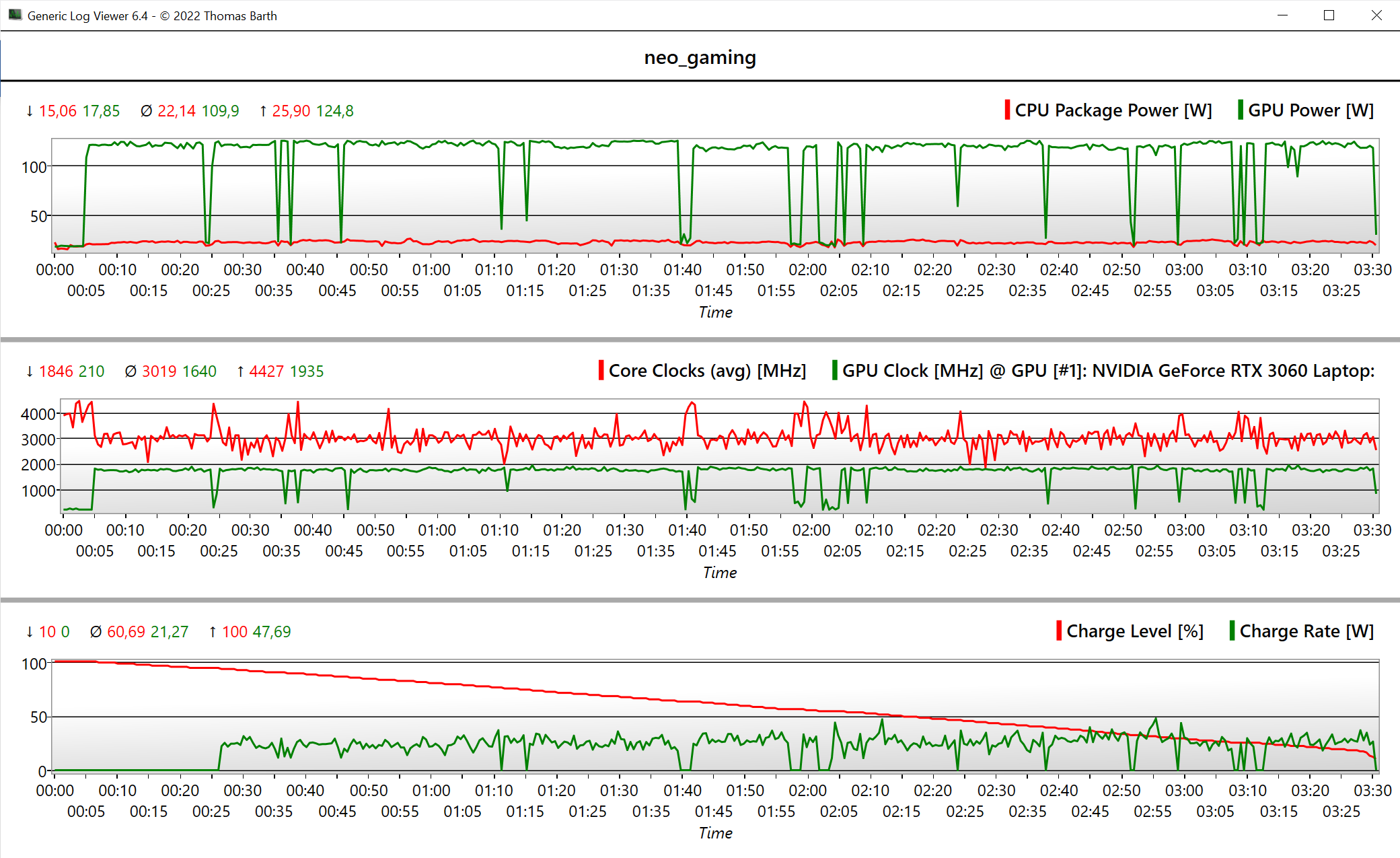Click the 03:00 marker on charge chart
Viewport: 1400px width, 858px height.
[1184, 791]
